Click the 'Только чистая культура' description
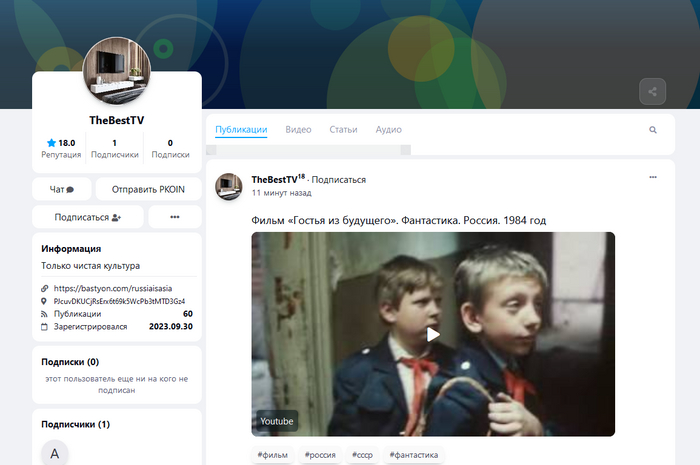The width and height of the screenshot is (700, 465). click(x=91, y=266)
